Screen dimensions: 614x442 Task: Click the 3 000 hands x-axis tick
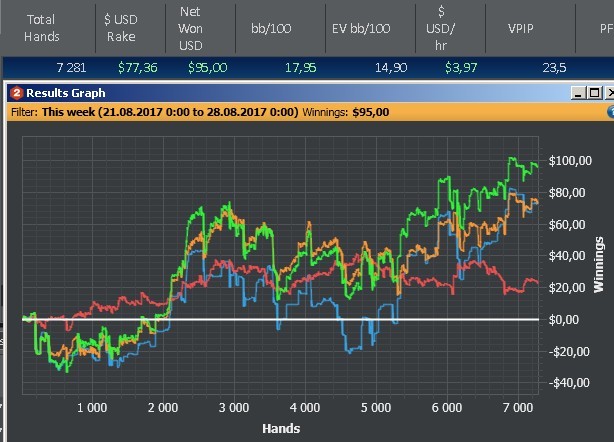pyautogui.click(x=234, y=408)
